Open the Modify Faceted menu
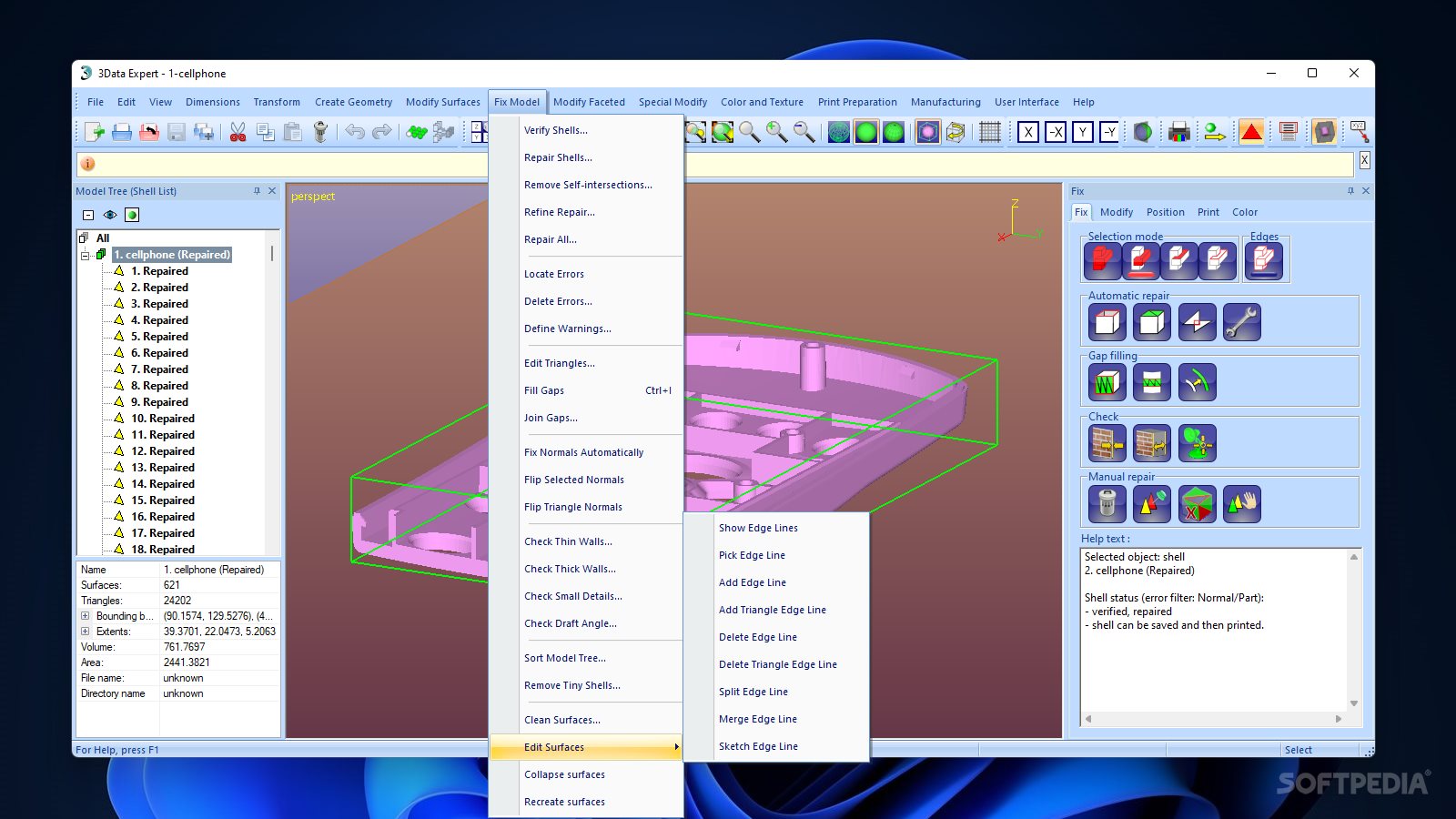 (x=589, y=102)
